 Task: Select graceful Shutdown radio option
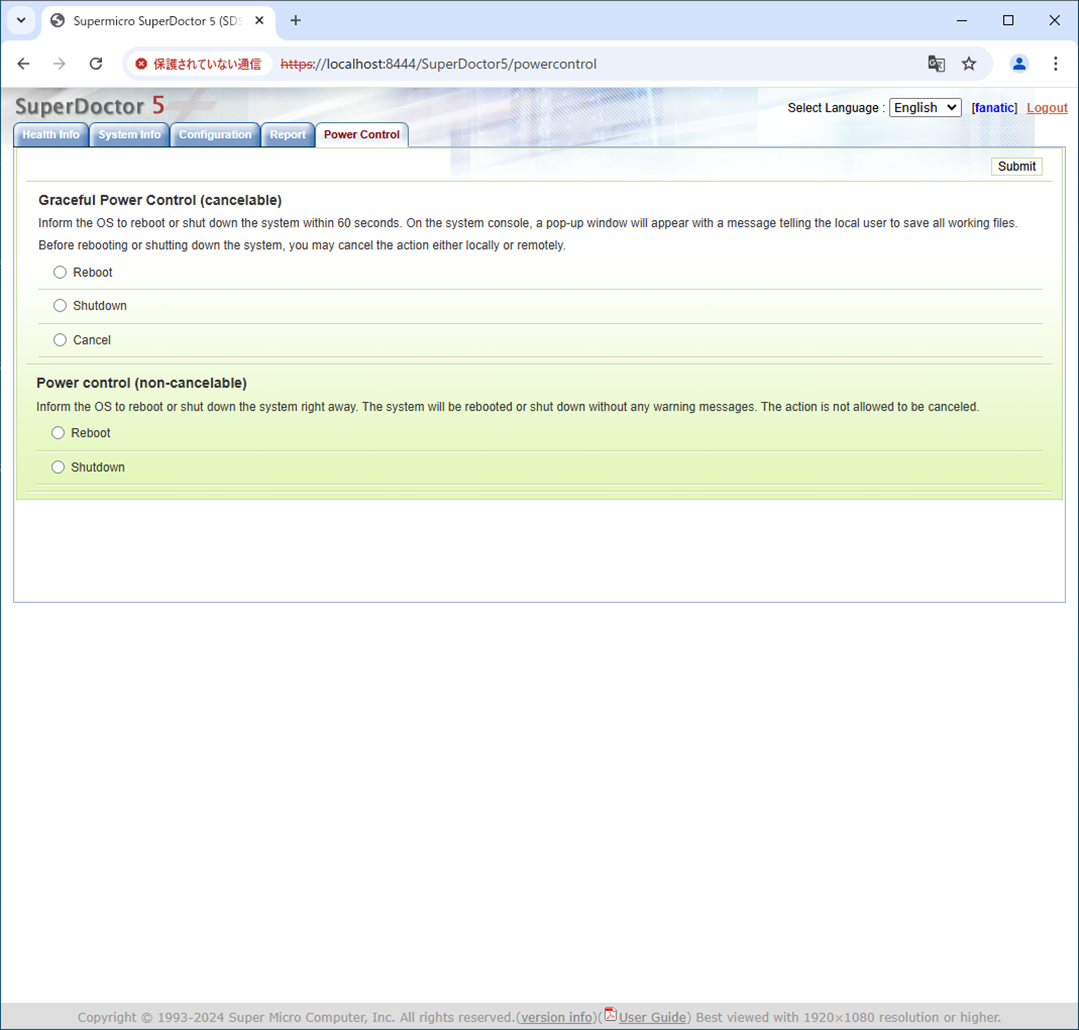click(x=60, y=305)
